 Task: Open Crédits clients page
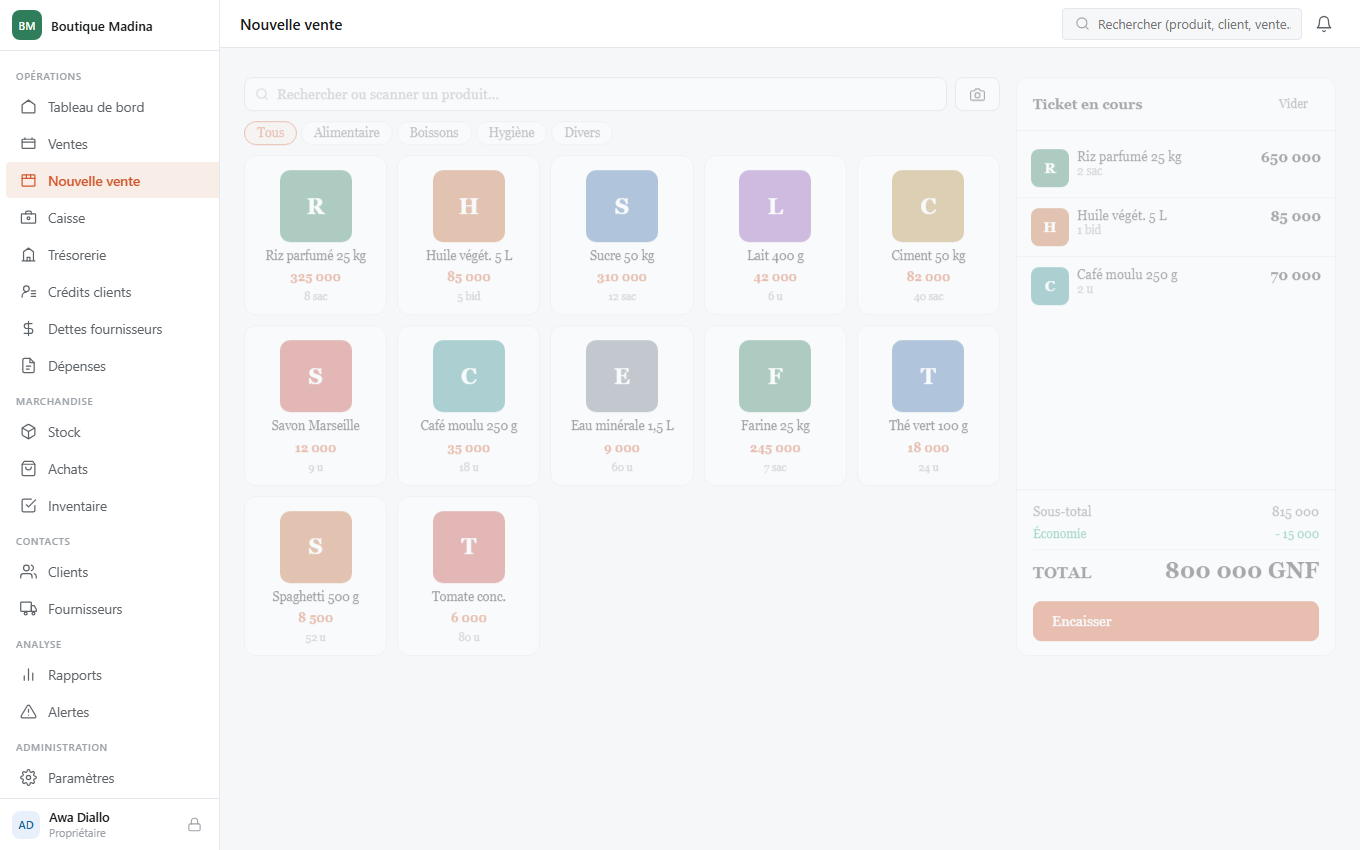point(112,292)
